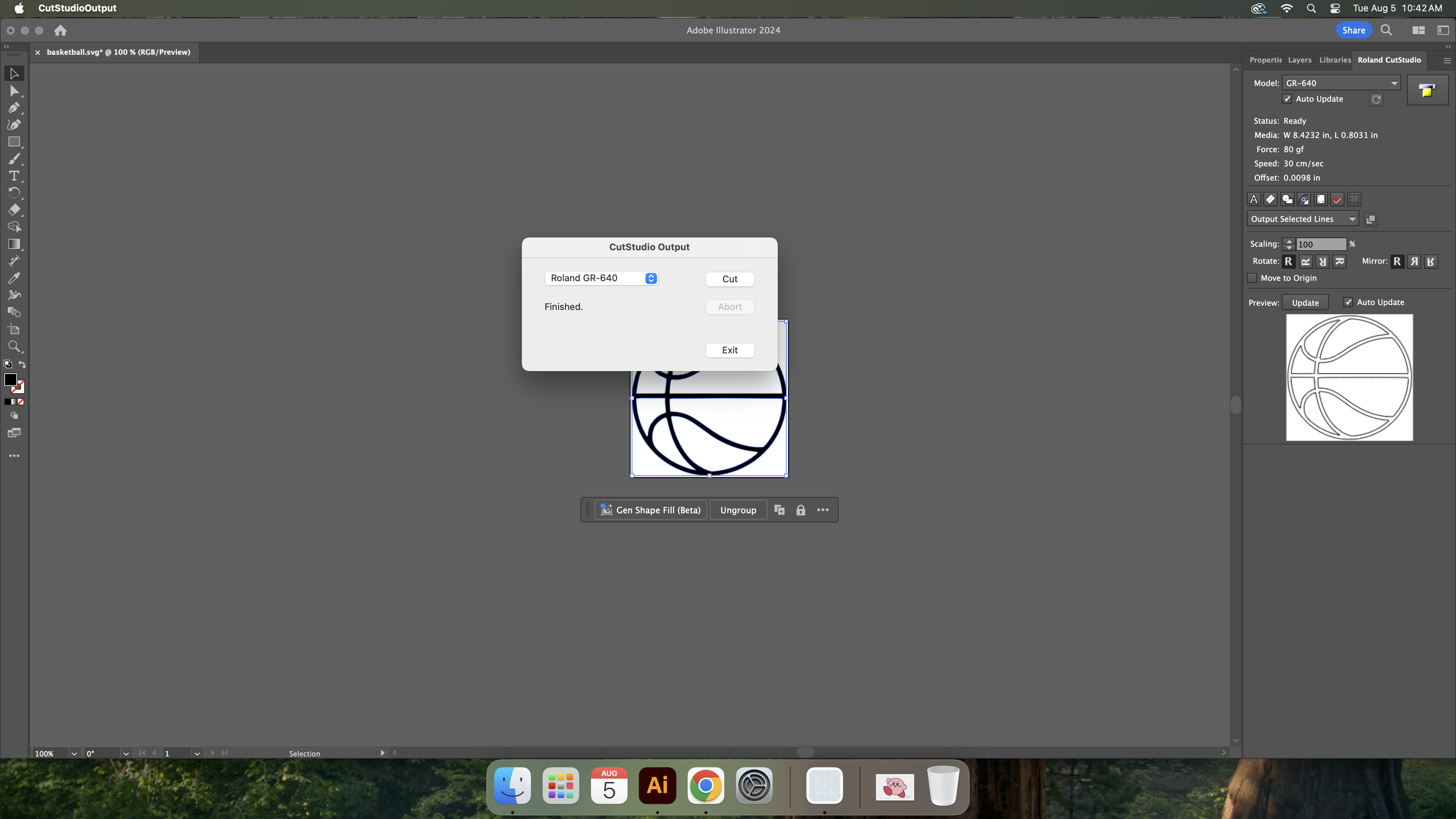Screen dimensions: 1456x819
Task: Click the red checkmark icon in CutStudio panel
Action: (x=1337, y=199)
